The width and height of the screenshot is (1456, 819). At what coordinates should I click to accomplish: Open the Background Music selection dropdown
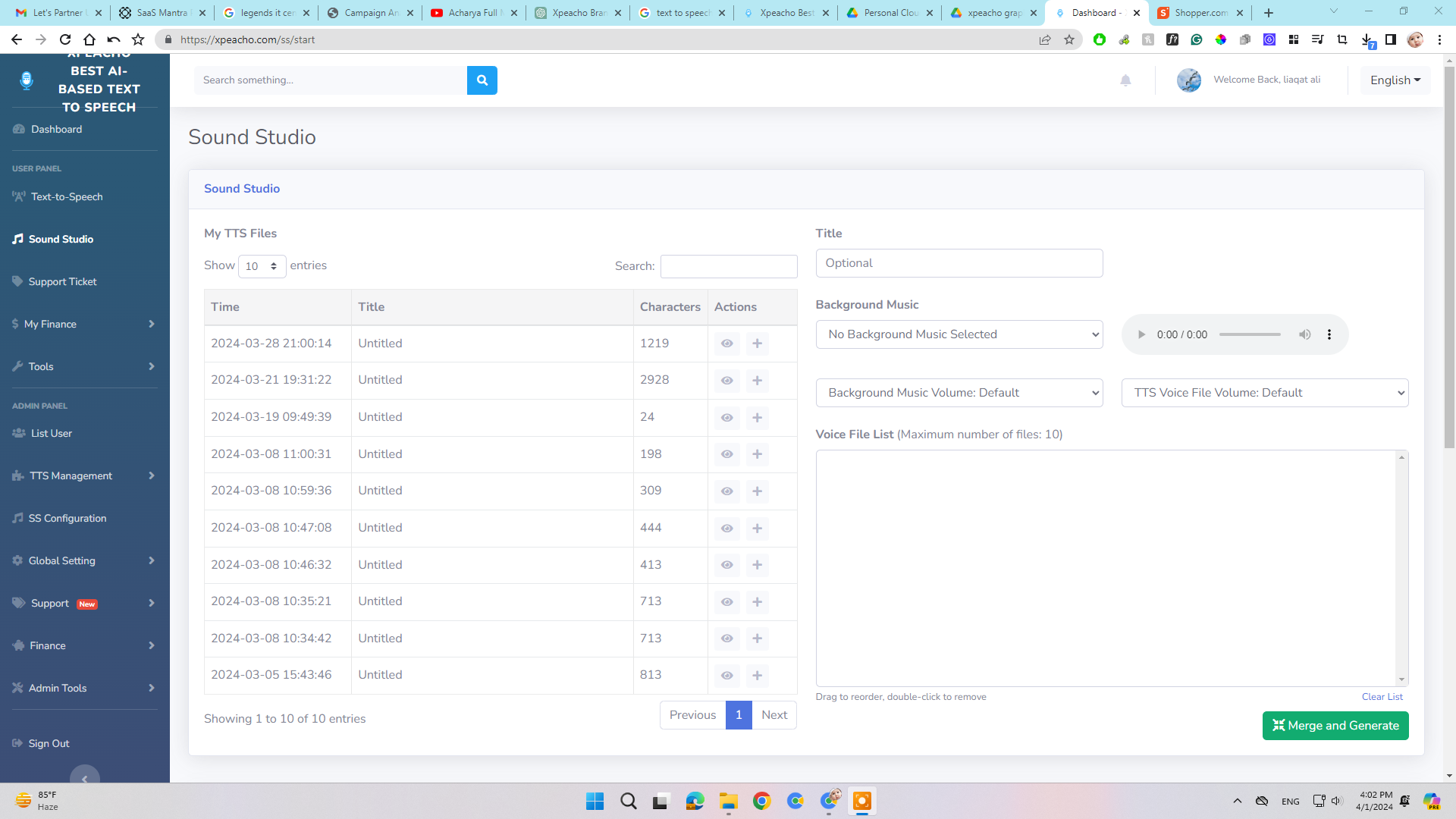959,334
